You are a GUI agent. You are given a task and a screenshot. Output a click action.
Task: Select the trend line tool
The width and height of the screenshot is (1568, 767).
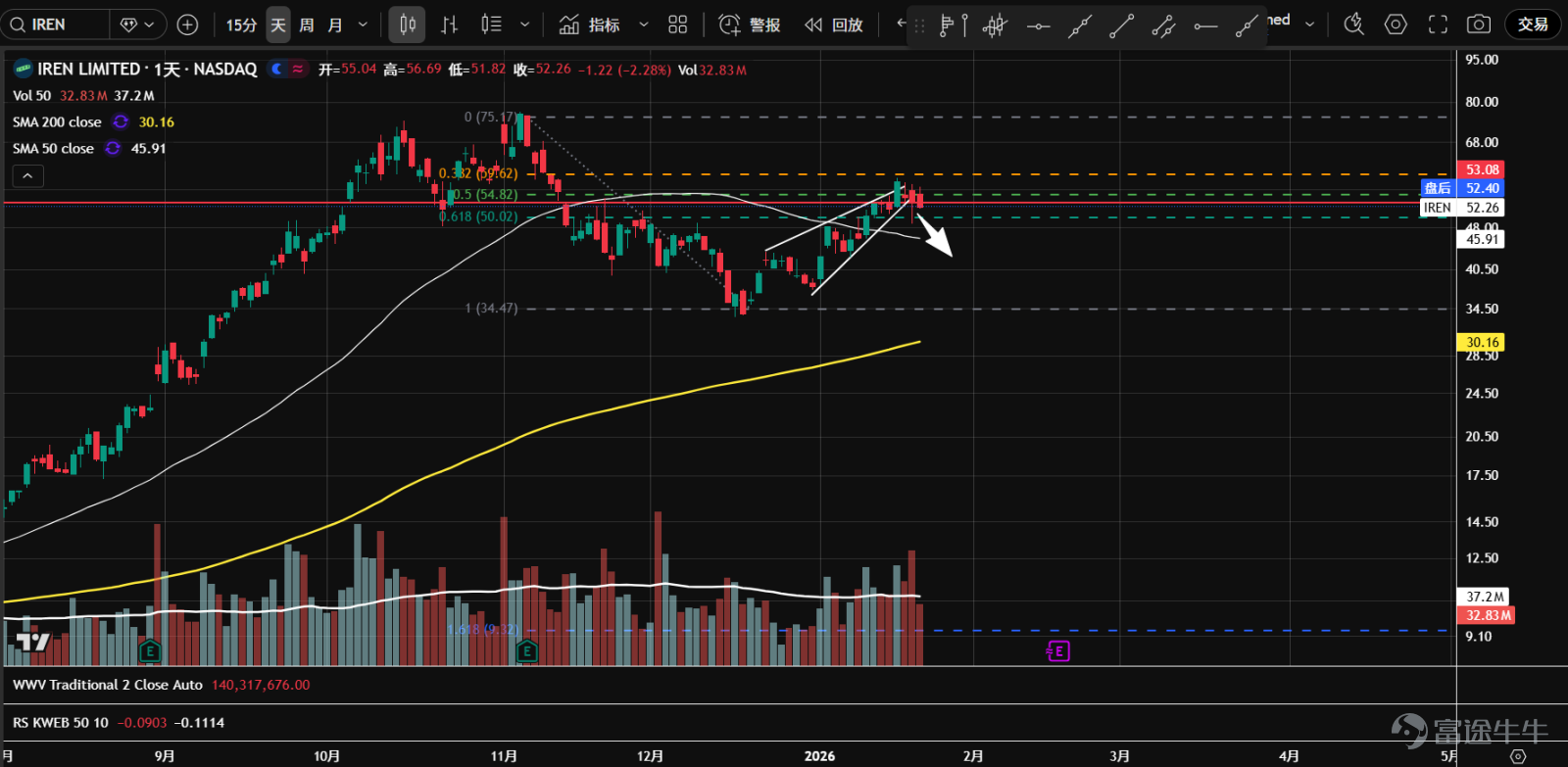click(x=1080, y=25)
